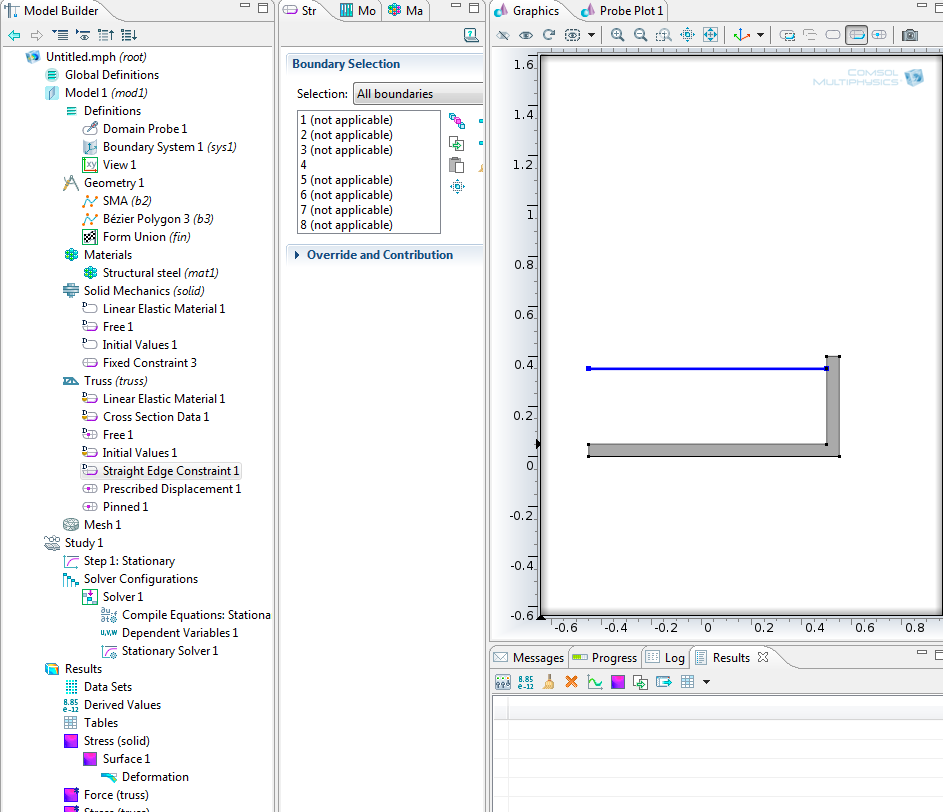Toggle the Hide Selected crossed-eye button
Image resolution: width=943 pixels, height=812 pixels.
(504, 35)
